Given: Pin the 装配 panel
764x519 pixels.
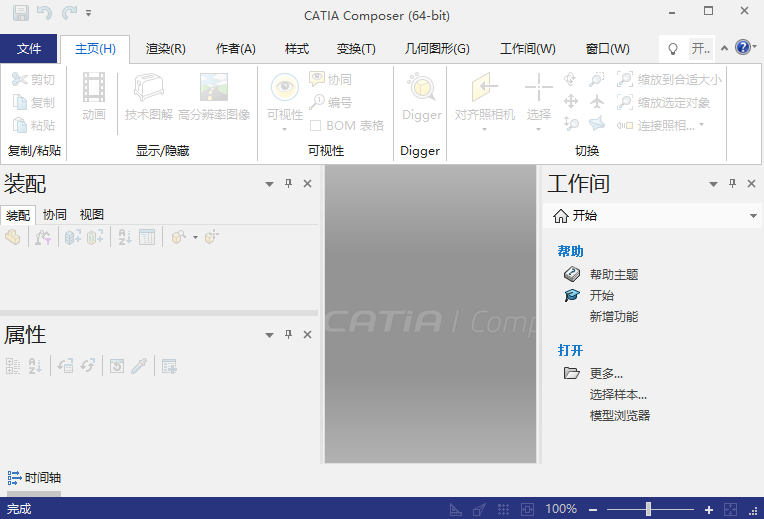Looking at the screenshot, I should point(288,183).
